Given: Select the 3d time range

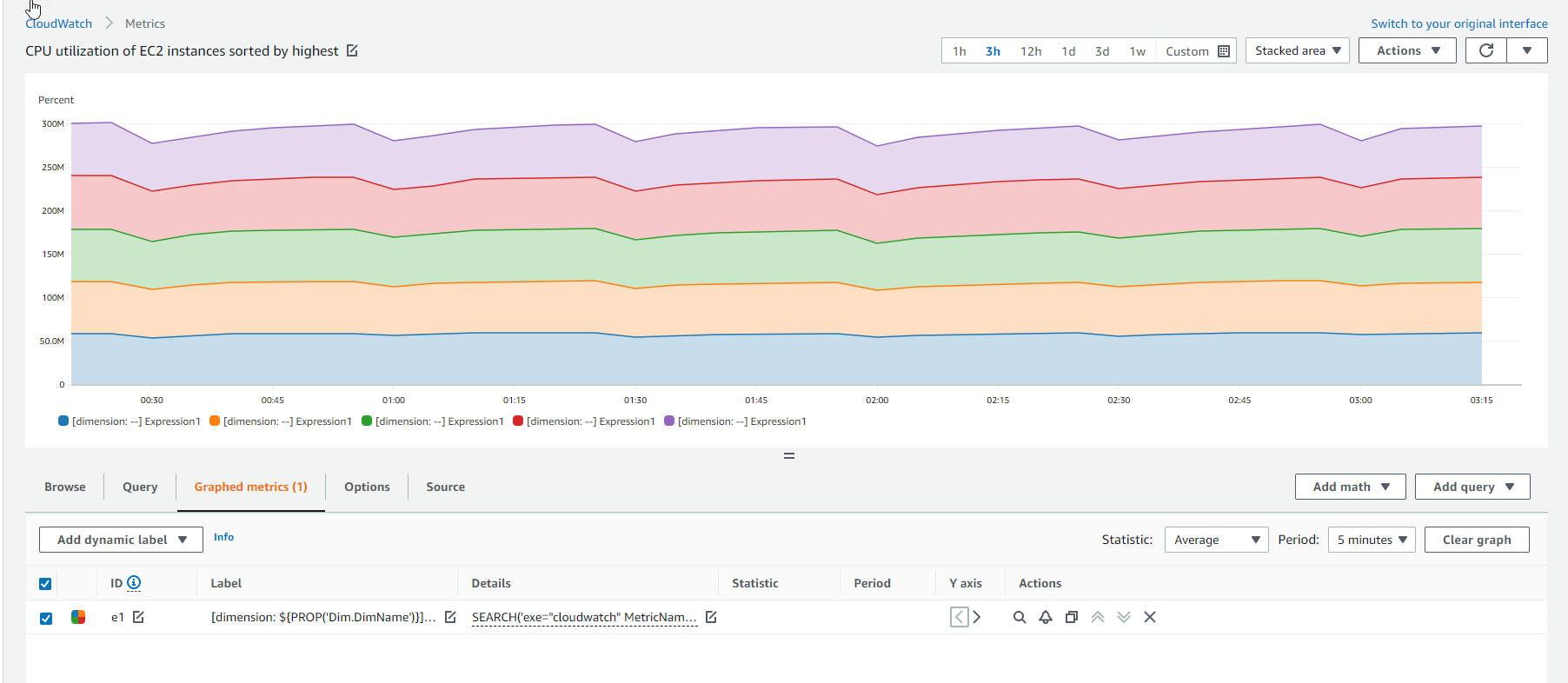Looking at the screenshot, I should [x=1102, y=51].
